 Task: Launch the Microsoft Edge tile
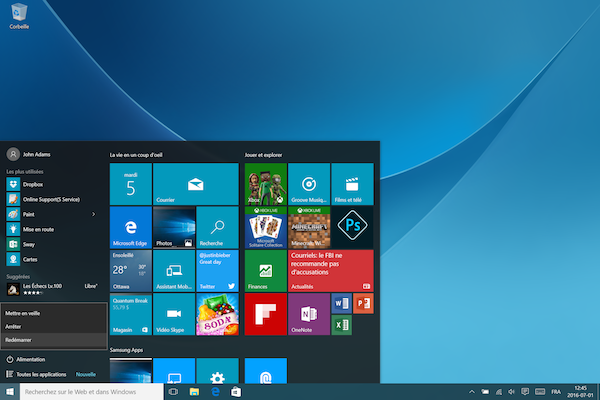[x=130, y=227]
